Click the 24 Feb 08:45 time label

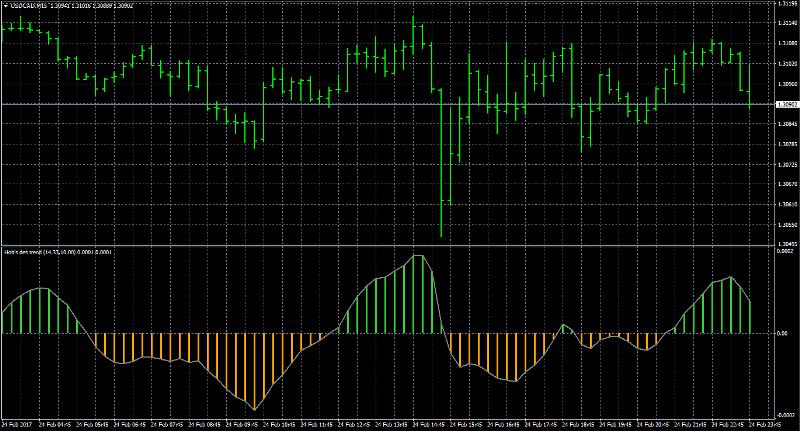tap(204, 424)
